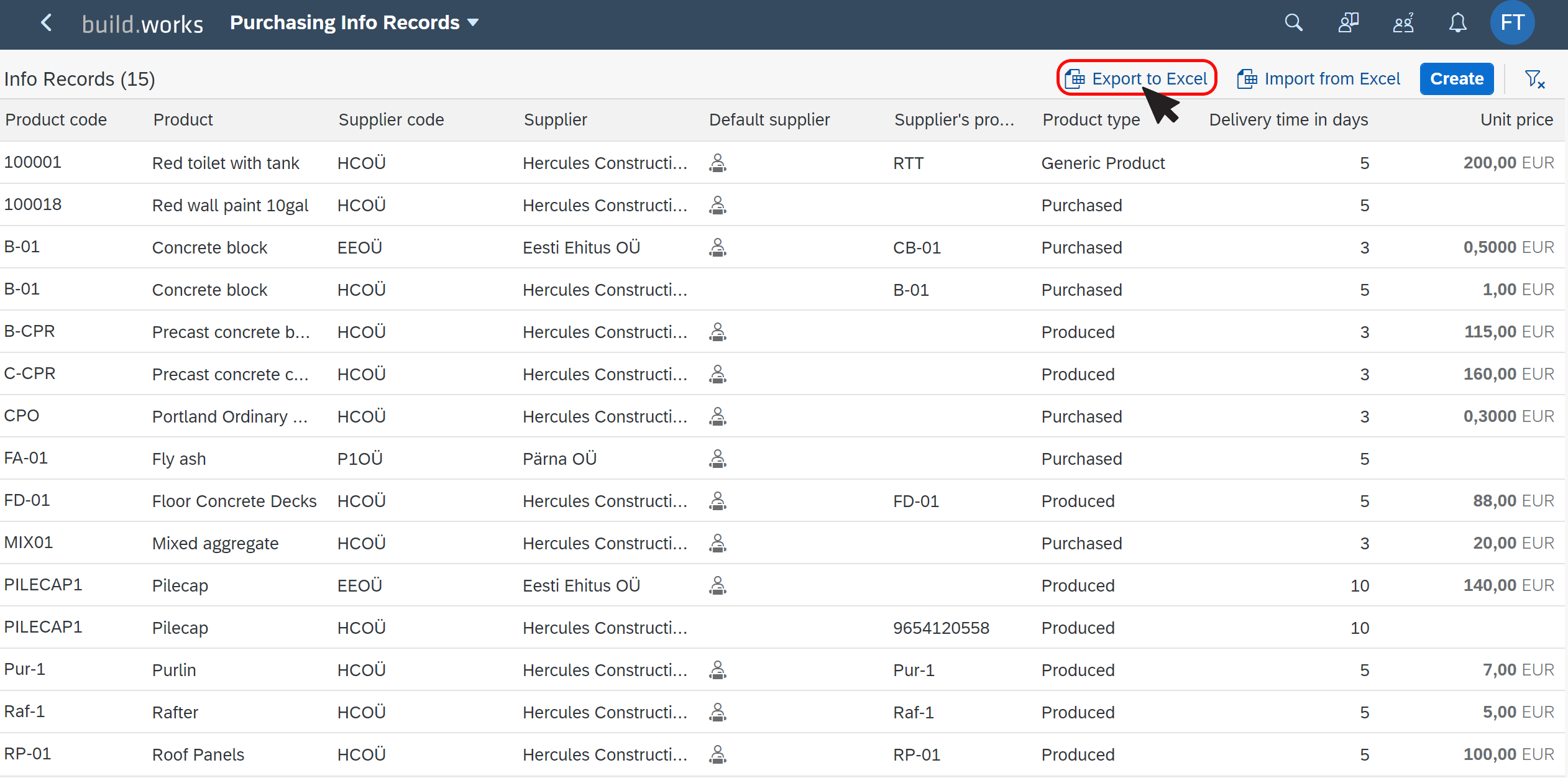This screenshot has height=778, width=1568.
Task: Click supplier product number 9654120558
Action: pyautogui.click(x=941, y=628)
